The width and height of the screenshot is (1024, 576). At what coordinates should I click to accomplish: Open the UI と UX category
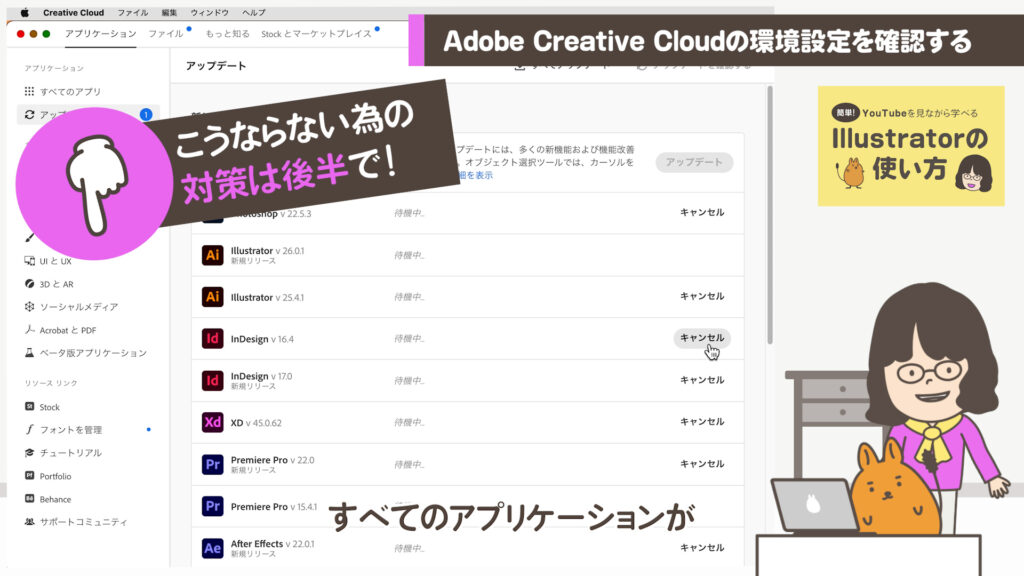pyautogui.click(x=48, y=261)
